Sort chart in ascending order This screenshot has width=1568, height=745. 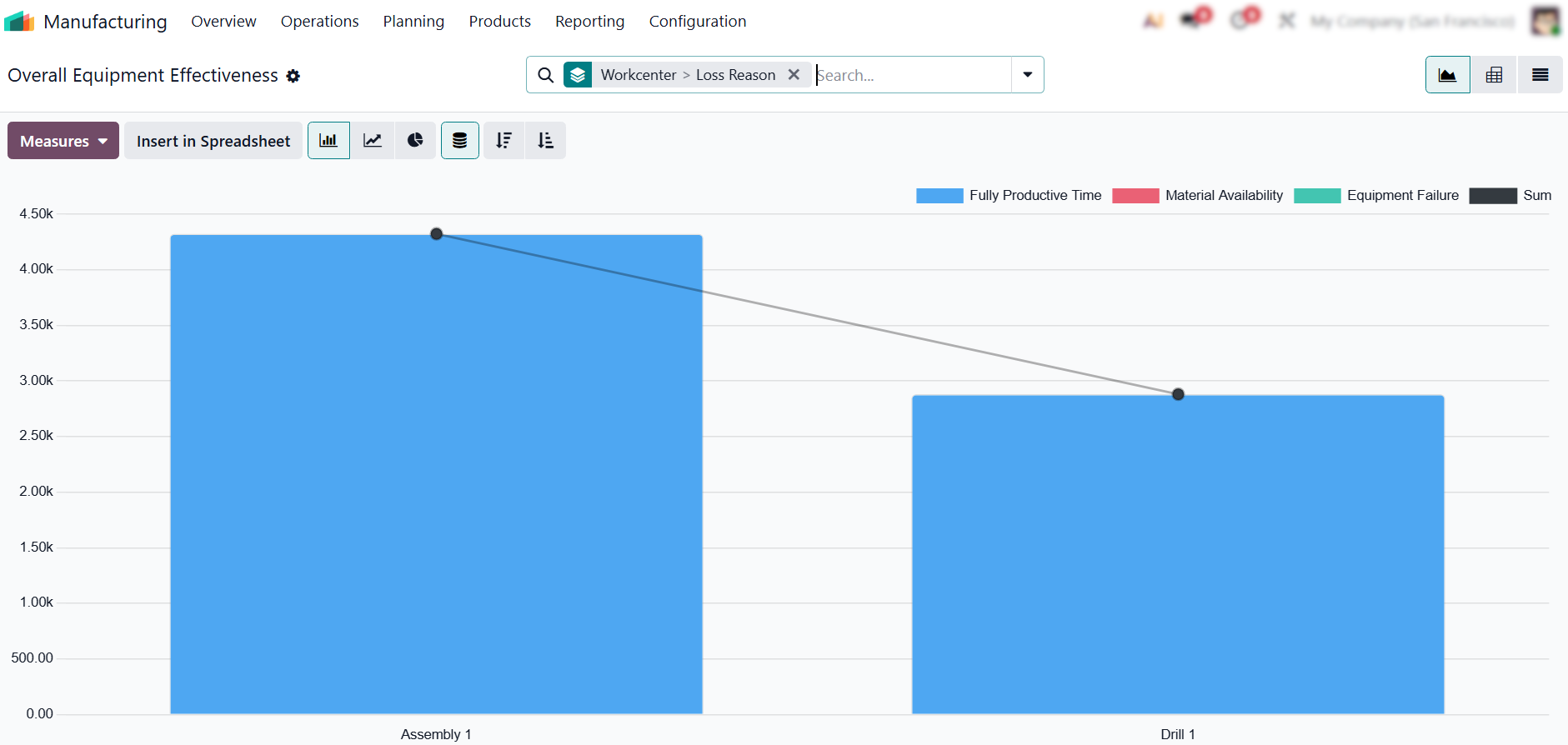click(545, 141)
